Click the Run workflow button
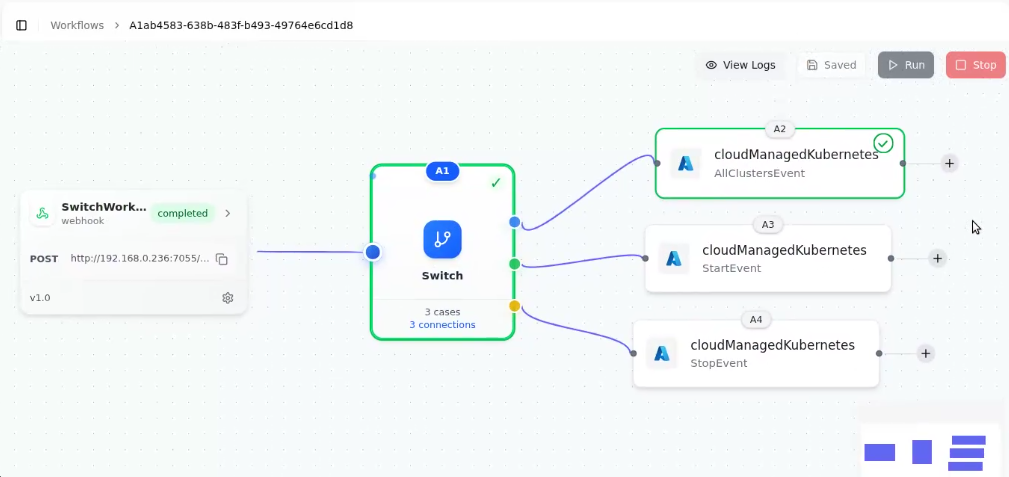 tap(905, 65)
